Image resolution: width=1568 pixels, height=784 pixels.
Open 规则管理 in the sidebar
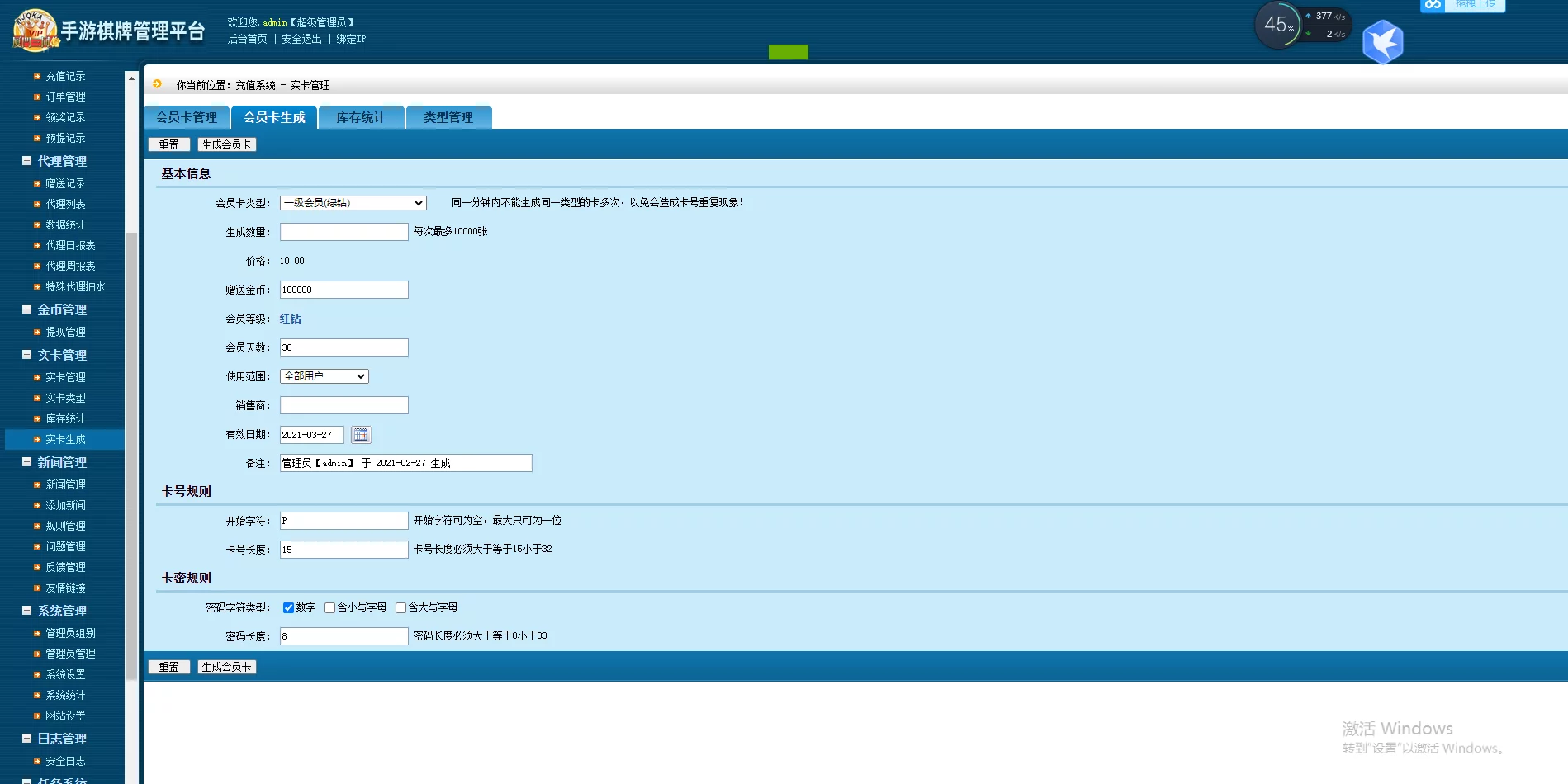coord(65,526)
